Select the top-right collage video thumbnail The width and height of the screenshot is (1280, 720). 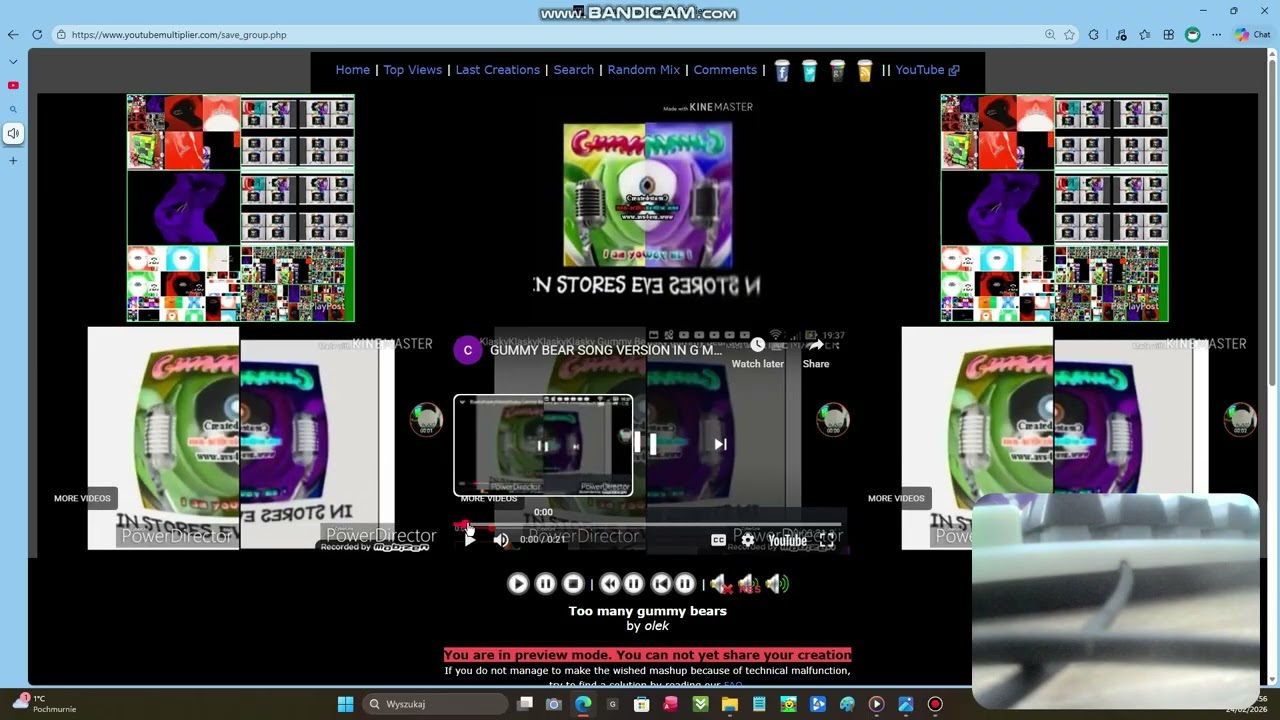pyautogui.click(x=1054, y=208)
